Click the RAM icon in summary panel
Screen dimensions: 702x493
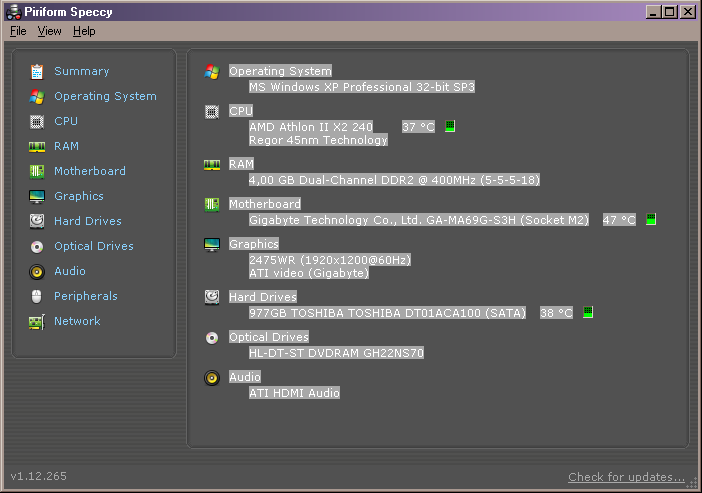click(x=212, y=165)
